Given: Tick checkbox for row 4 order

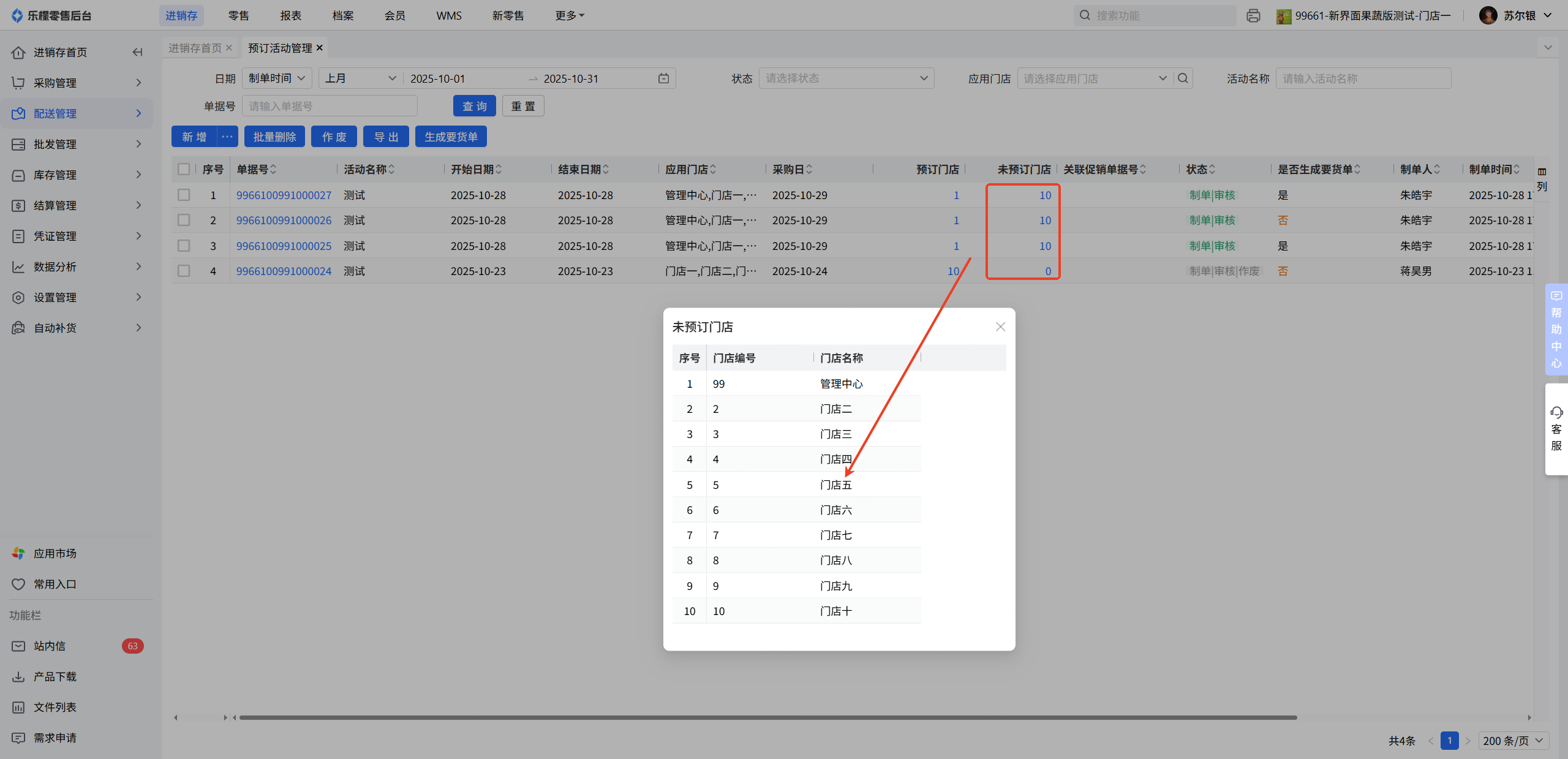Looking at the screenshot, I should [184, 271].
